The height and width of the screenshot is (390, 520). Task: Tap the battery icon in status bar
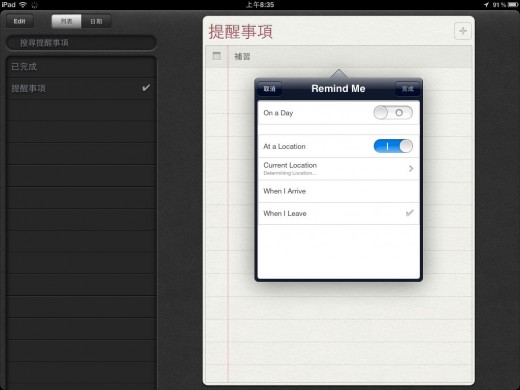(513, 5)
